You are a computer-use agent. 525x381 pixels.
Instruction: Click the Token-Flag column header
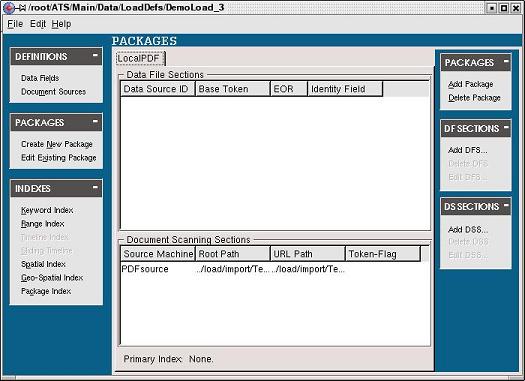(383, 254)
